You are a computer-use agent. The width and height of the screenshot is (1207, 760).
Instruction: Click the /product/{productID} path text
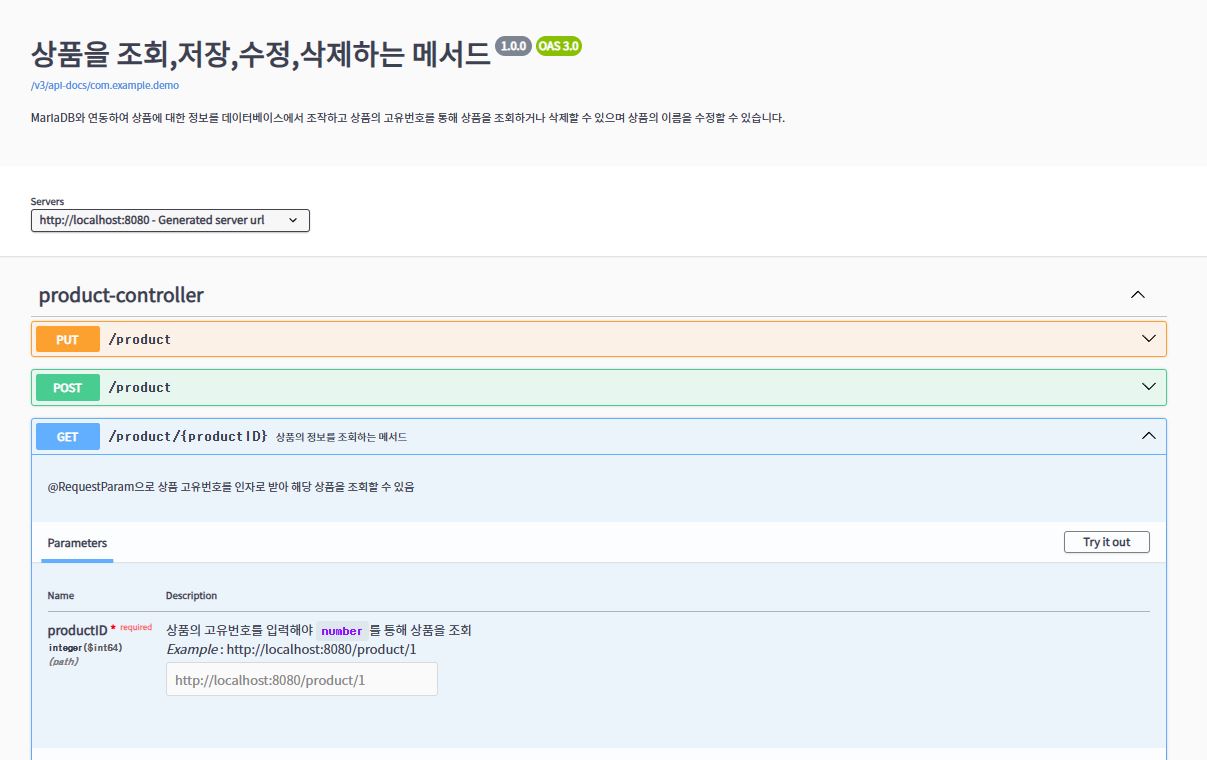[188, 436]
